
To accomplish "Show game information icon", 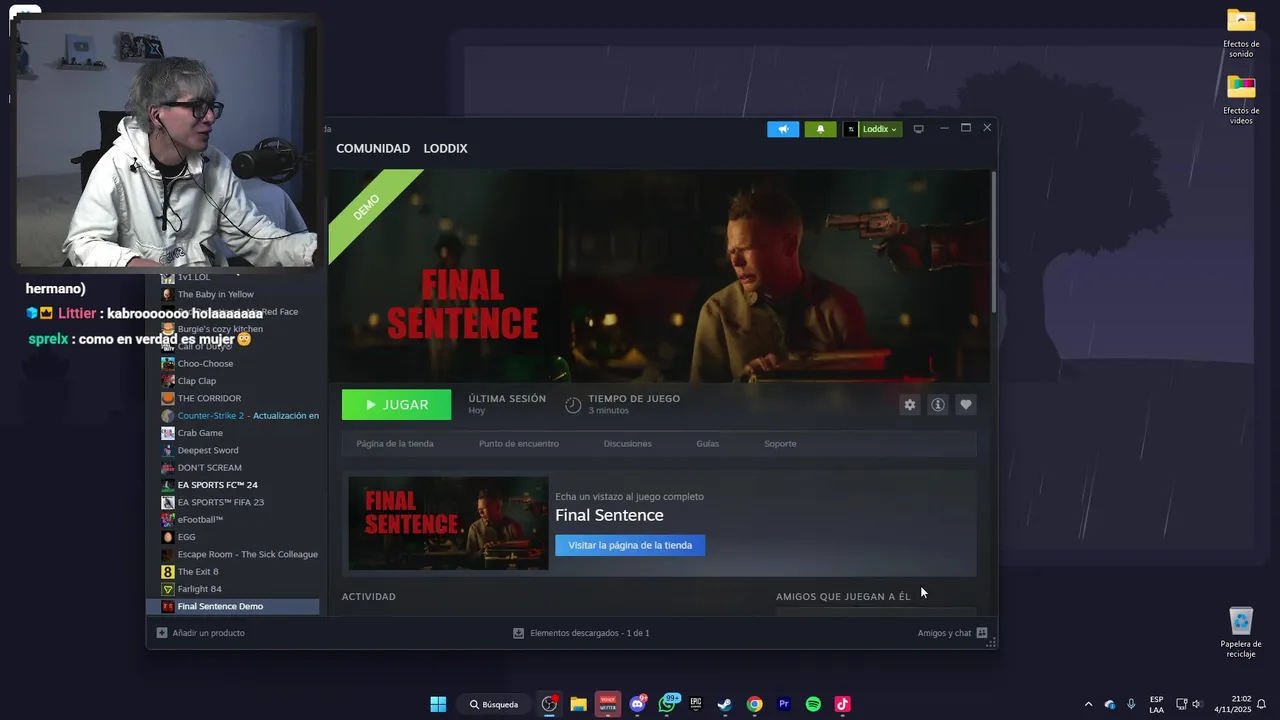I will click(x=937, y=405).
